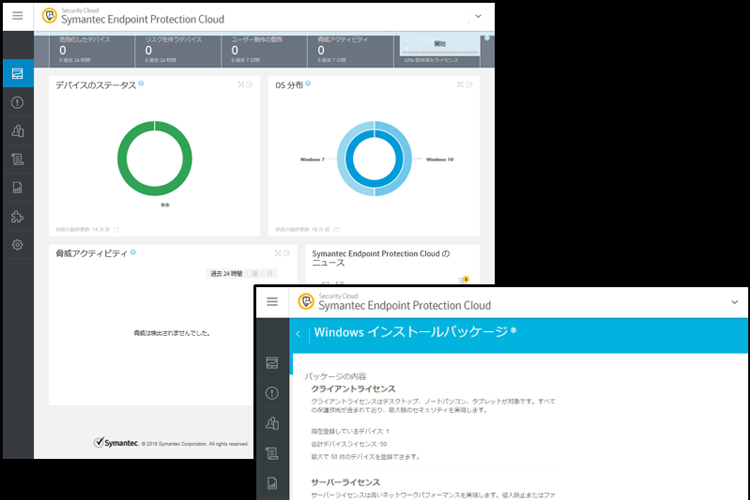This screenshot has height=500, width=750.
Task: Open the 危殆化したデバイス summary tile
Action: tap(92, 51)
